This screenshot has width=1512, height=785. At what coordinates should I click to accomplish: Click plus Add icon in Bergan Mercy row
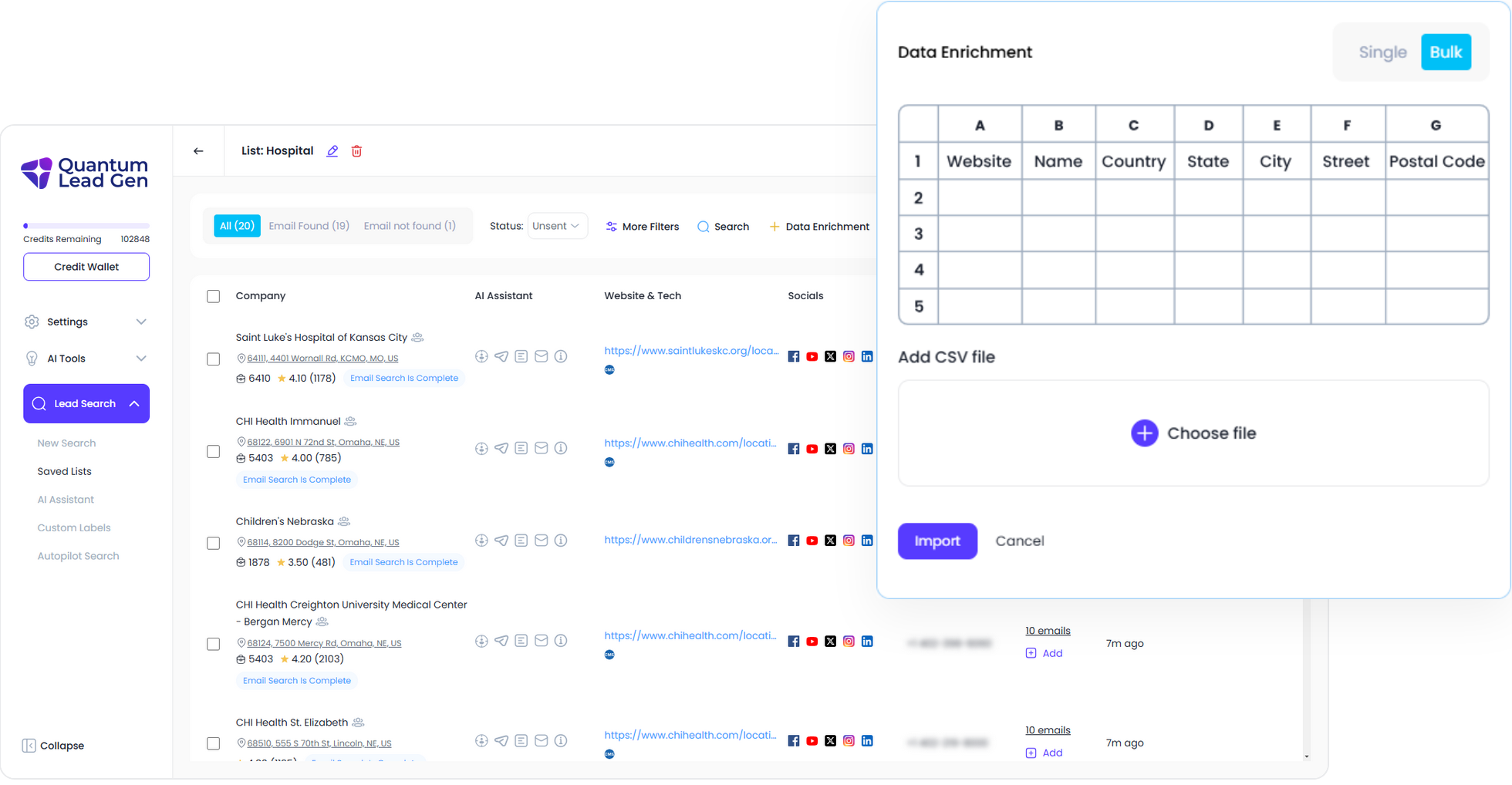[1031, 653]
